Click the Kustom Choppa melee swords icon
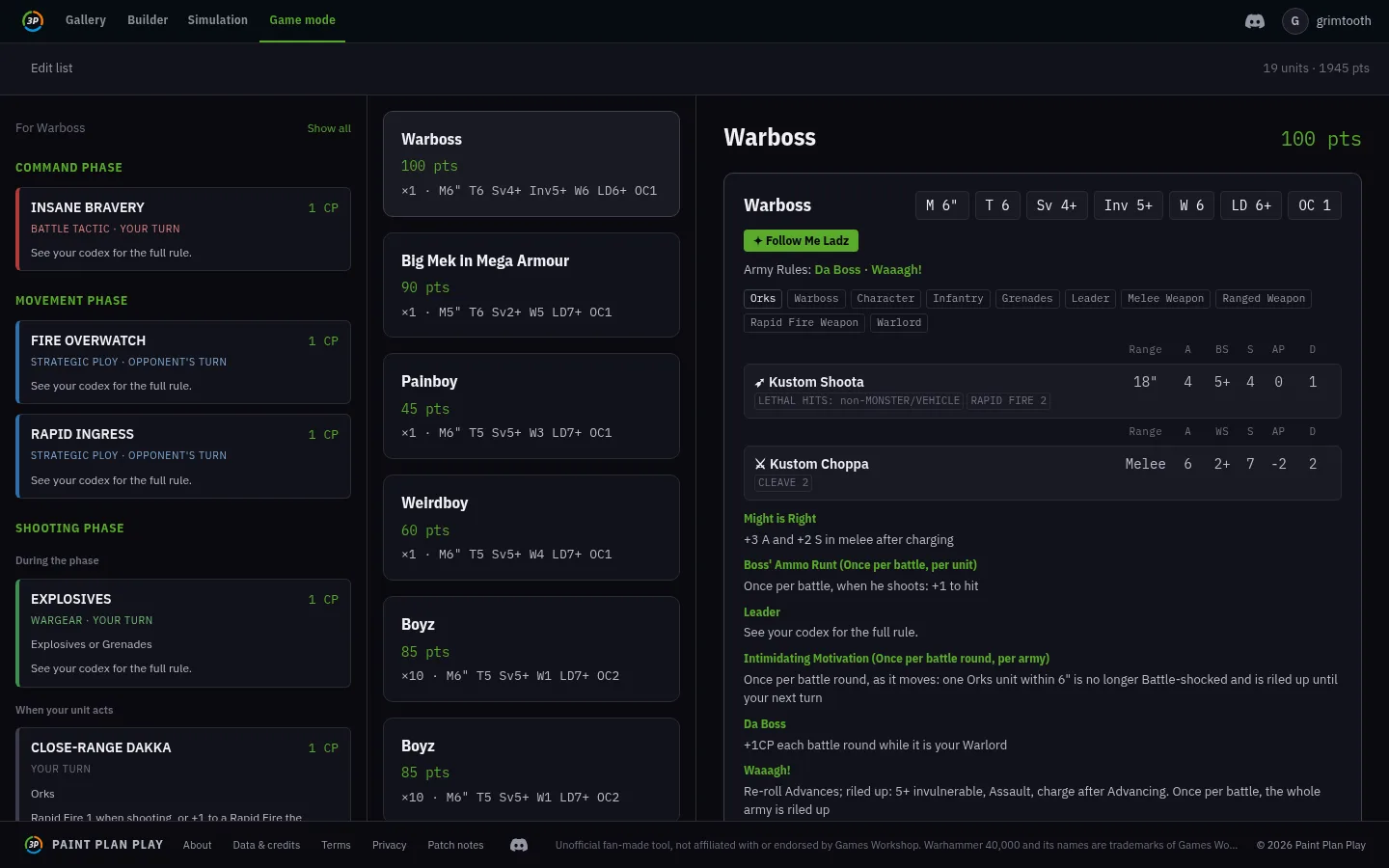Viewport: 1389px width, 868px height. pos(760,464)
